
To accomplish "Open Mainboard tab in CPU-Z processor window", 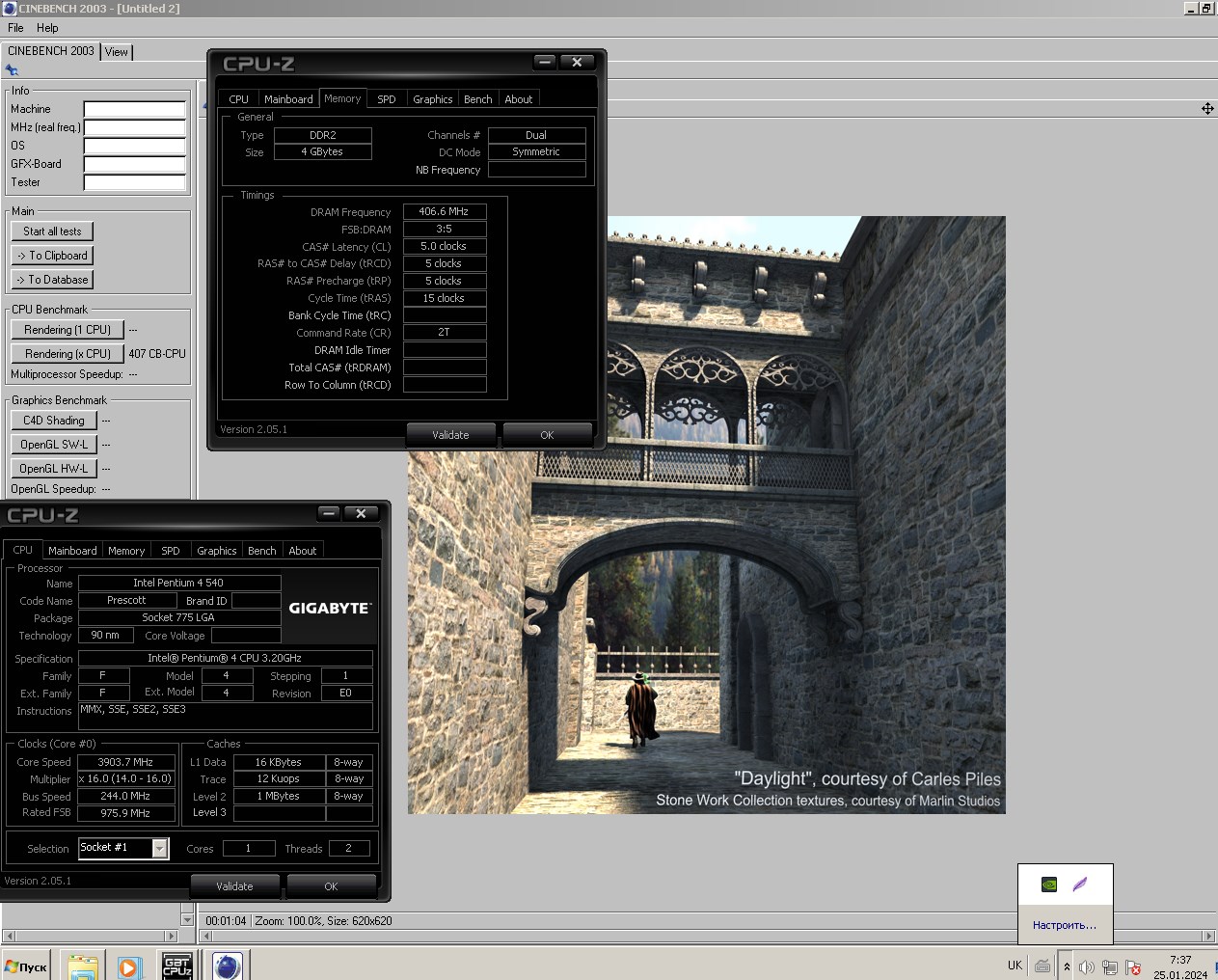I will 72,551.
